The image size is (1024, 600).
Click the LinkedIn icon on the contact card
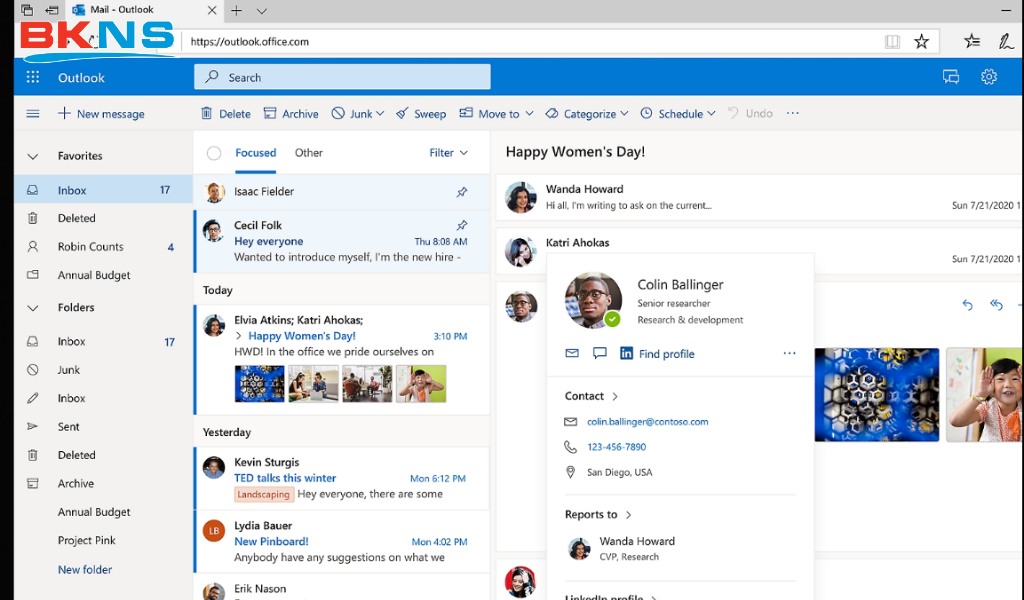coord(629,353)
